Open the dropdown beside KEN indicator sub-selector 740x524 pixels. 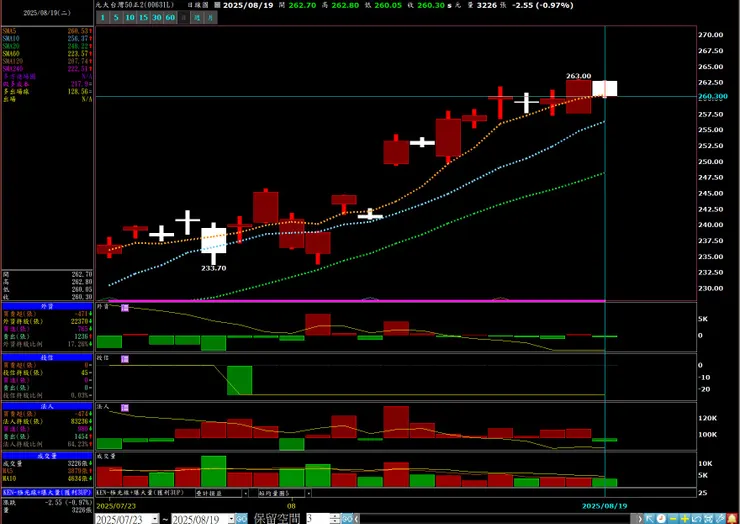coord(244,493)
